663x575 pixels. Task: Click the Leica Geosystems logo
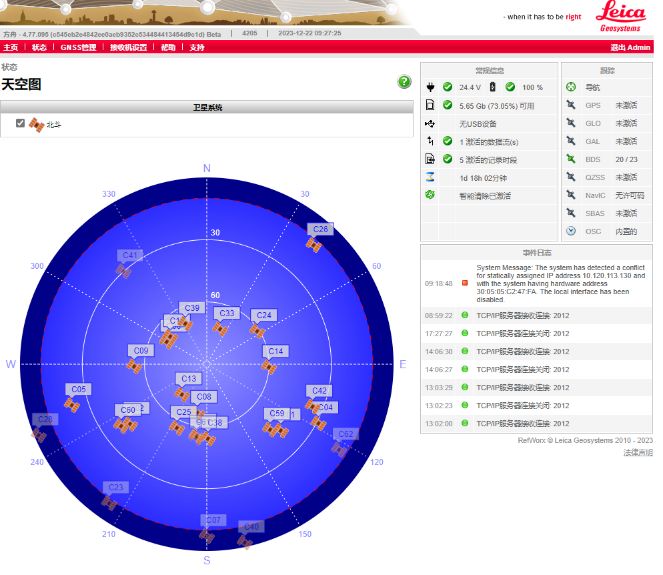pyautogui.click(x=620, y=16)
